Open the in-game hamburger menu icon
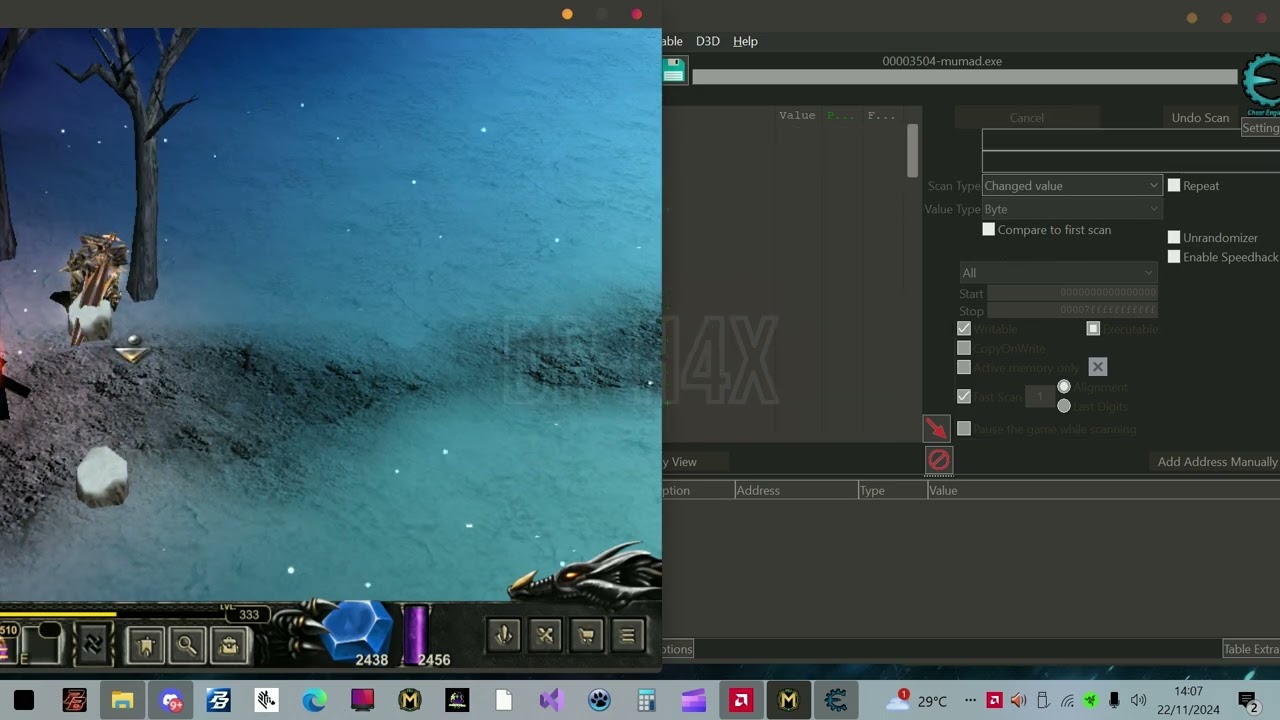 point(628,635)
